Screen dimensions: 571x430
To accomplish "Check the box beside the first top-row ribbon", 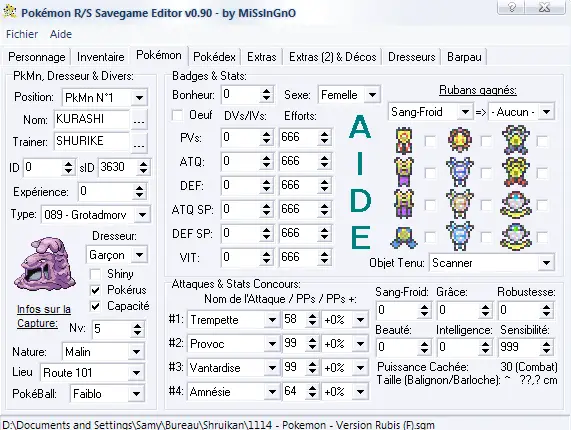I will pos(430,141).
